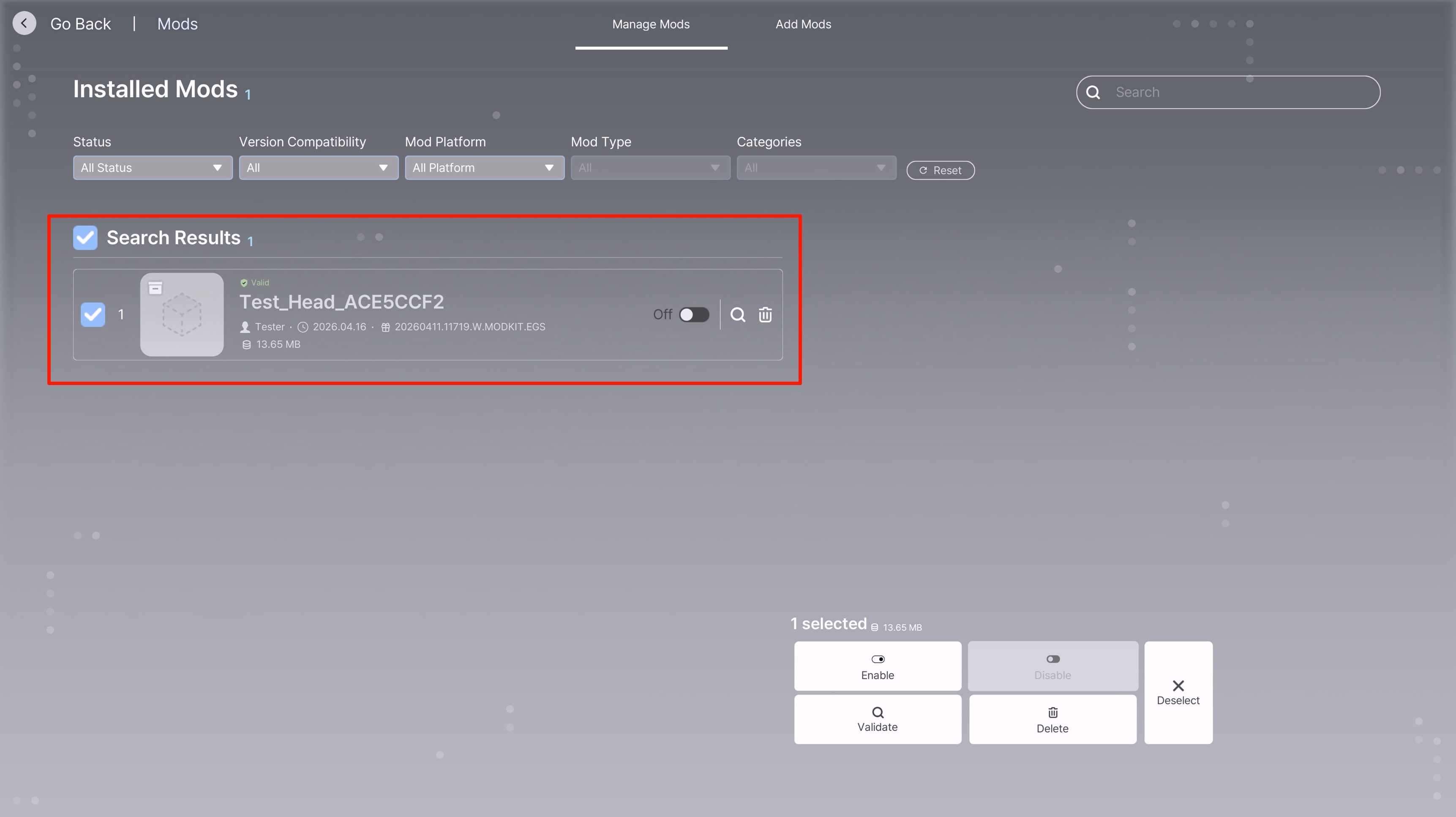Click into the Search input field

tap(1238, 92)
